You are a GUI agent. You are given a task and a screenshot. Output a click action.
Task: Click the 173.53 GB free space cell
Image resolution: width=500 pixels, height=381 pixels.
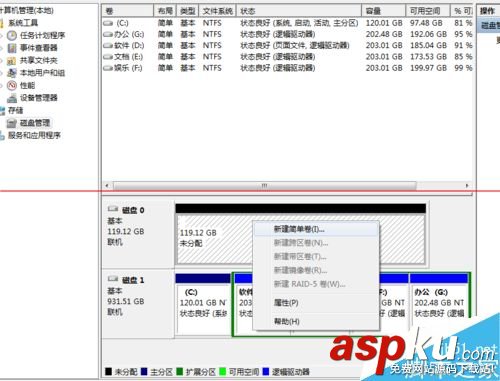(x=428, y=57)
